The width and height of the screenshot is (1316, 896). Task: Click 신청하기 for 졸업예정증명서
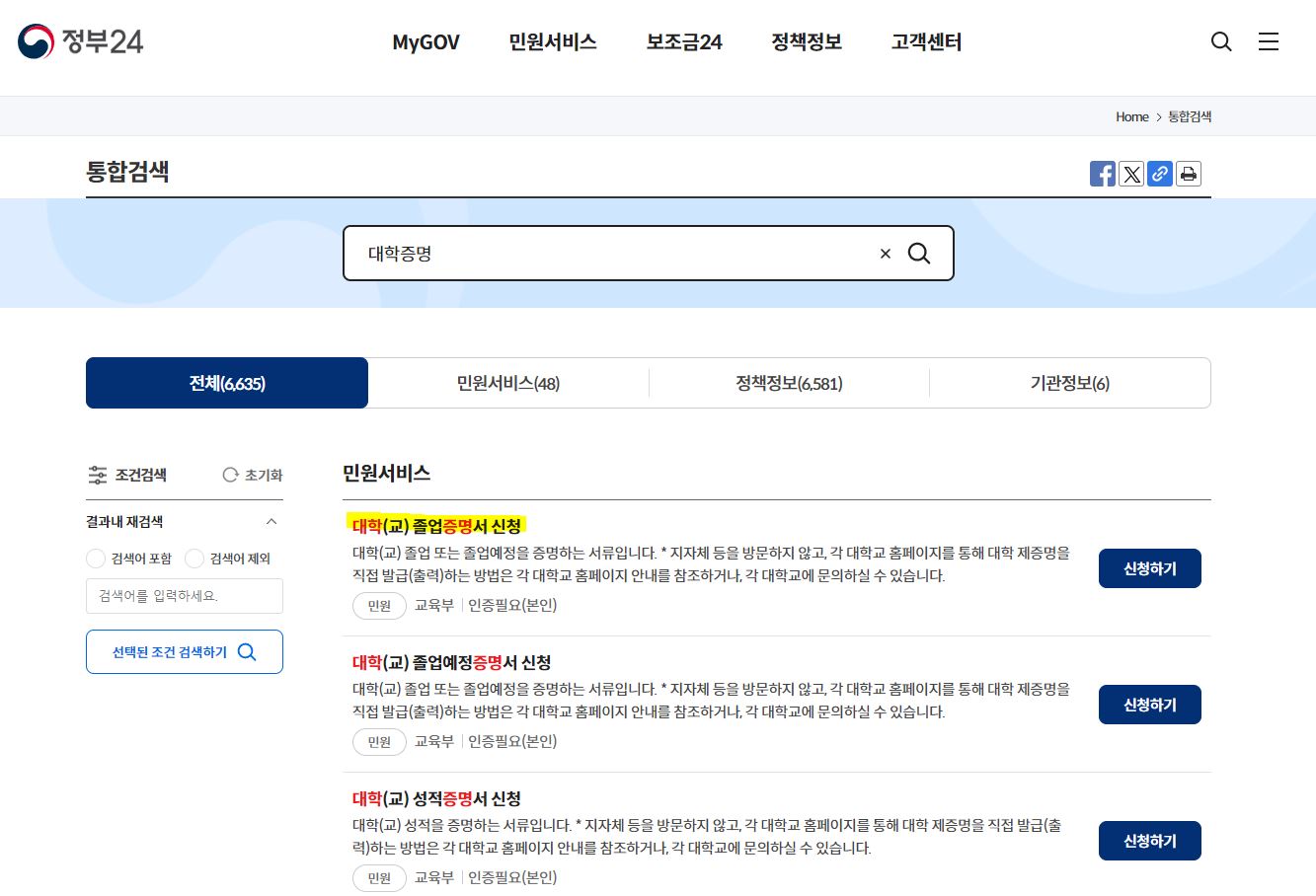[x=1150, y=705]
